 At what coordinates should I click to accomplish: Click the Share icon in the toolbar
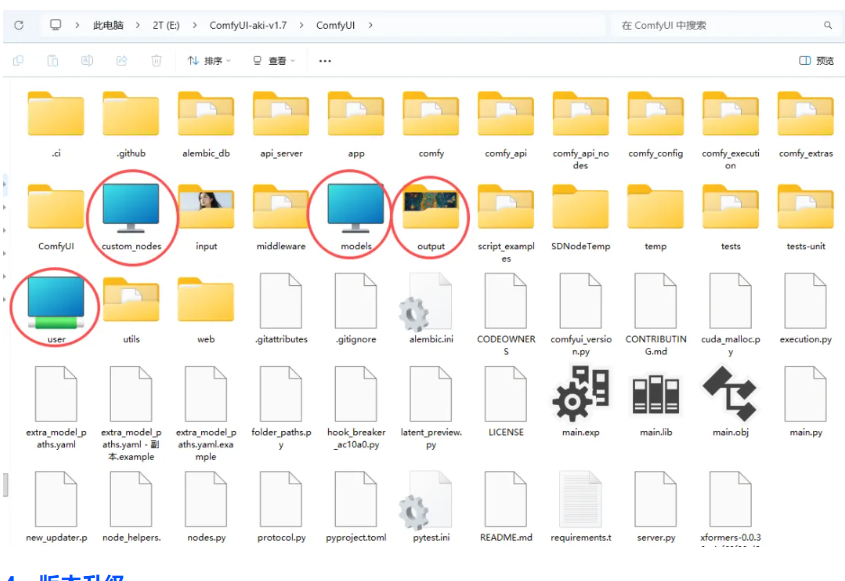(122, 60)
